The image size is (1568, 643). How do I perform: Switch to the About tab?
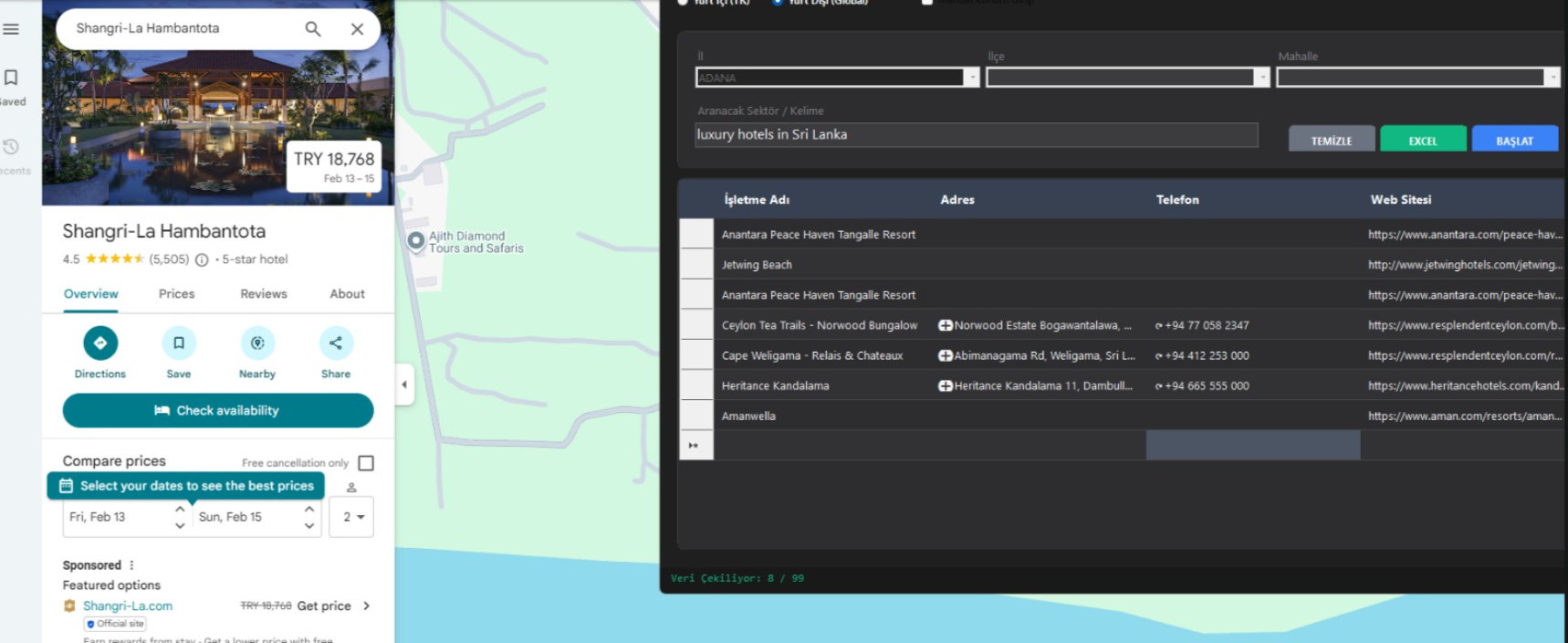tap(347, 294)
